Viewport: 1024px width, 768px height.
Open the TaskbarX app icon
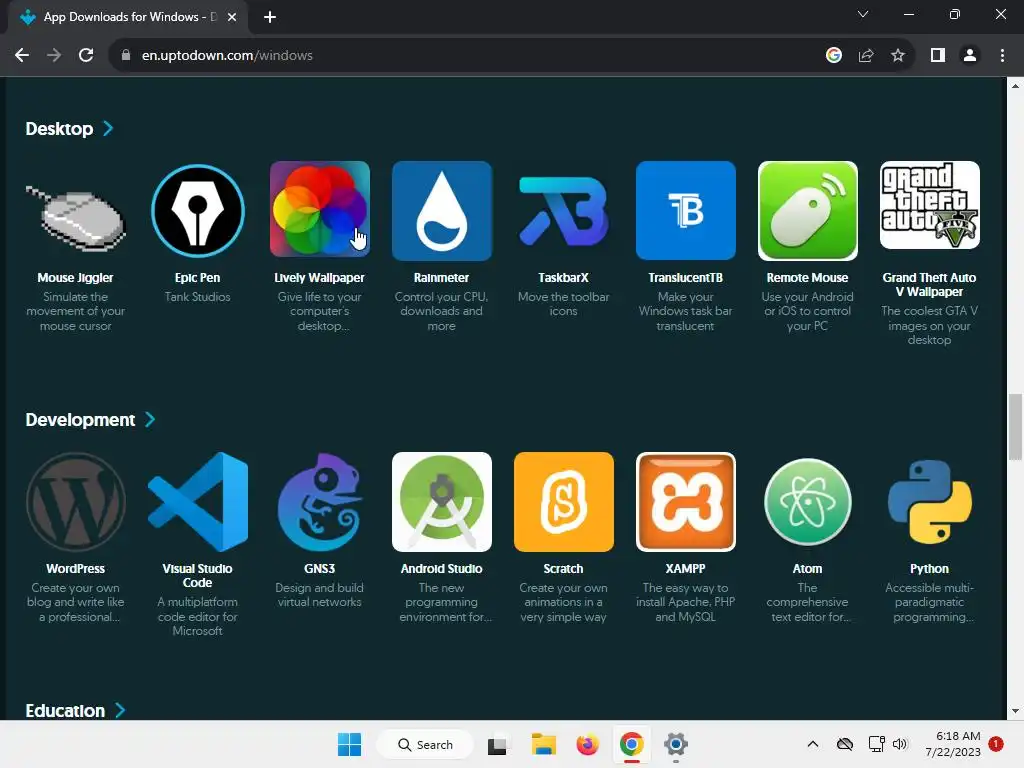click(x=564, y=211)
